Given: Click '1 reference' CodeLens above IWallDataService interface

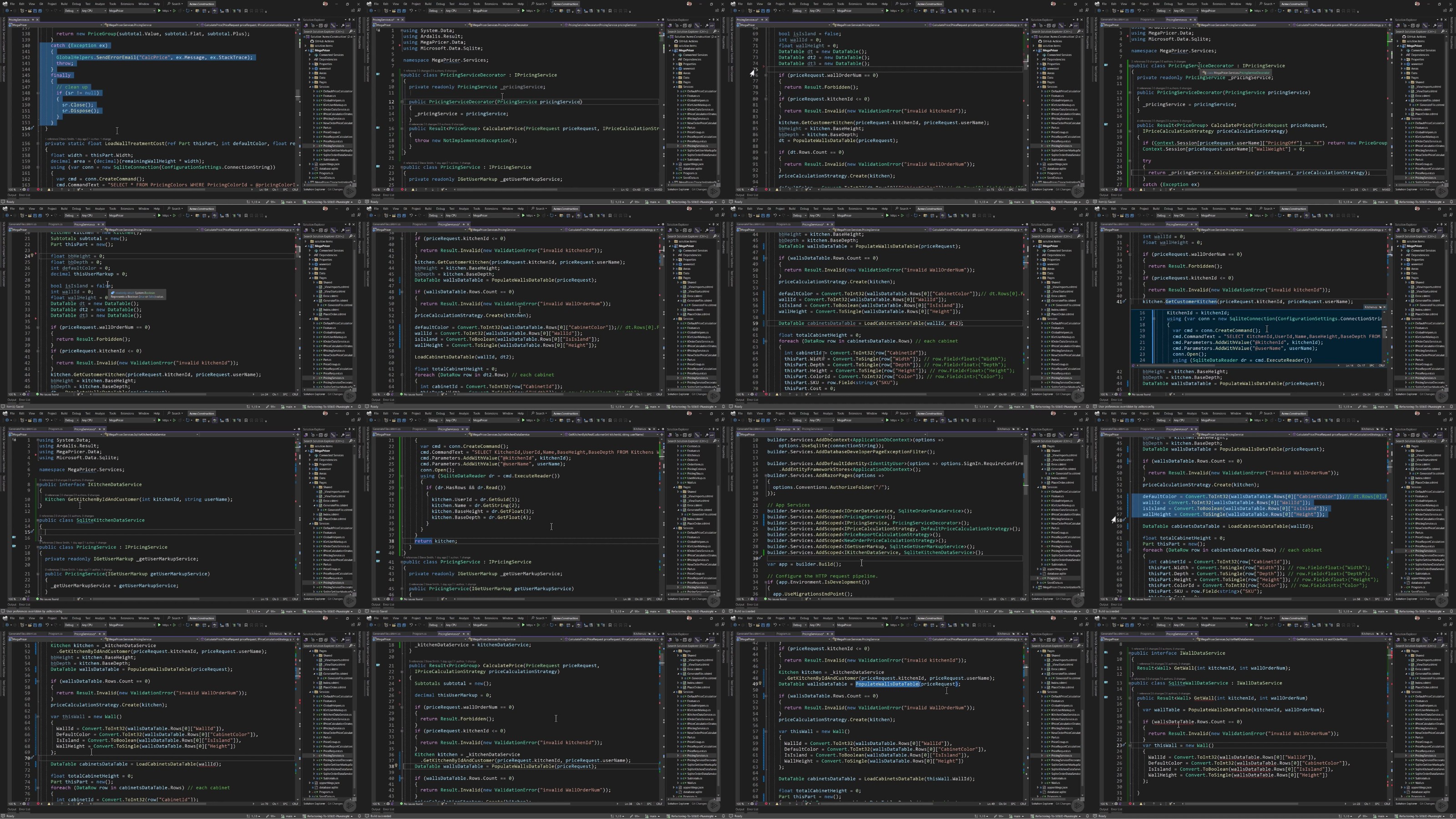Looking at the screenshot, I should [1138, 649].
